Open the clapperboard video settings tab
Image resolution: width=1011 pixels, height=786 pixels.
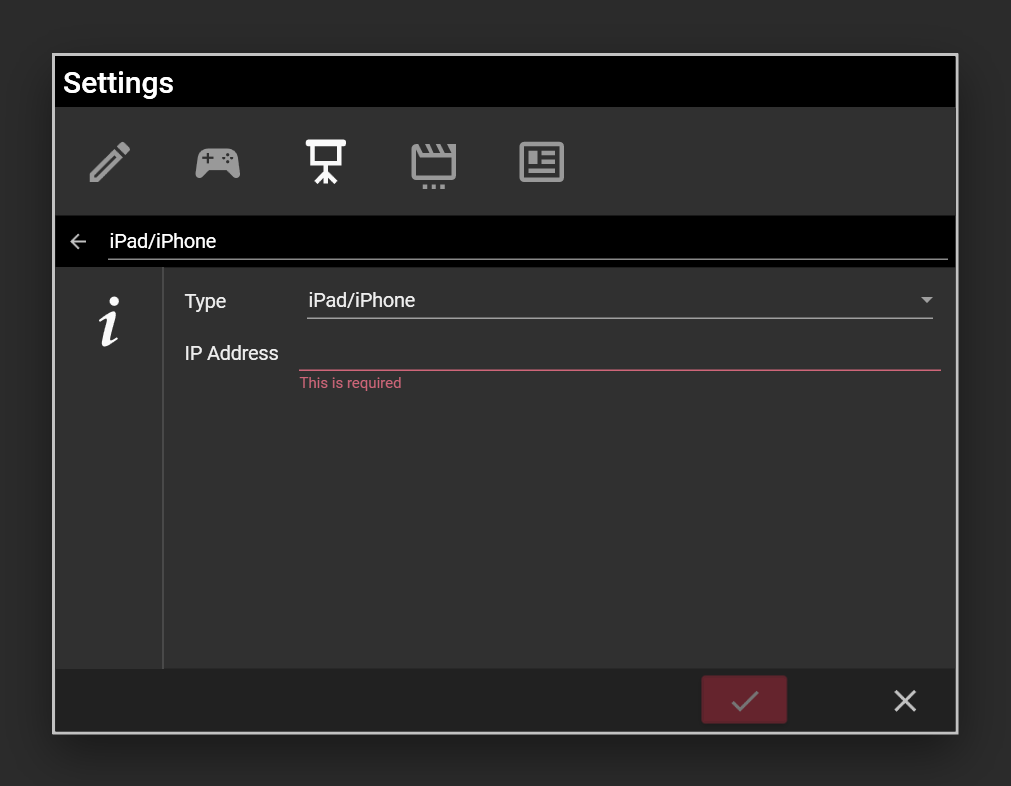[433, 164]
